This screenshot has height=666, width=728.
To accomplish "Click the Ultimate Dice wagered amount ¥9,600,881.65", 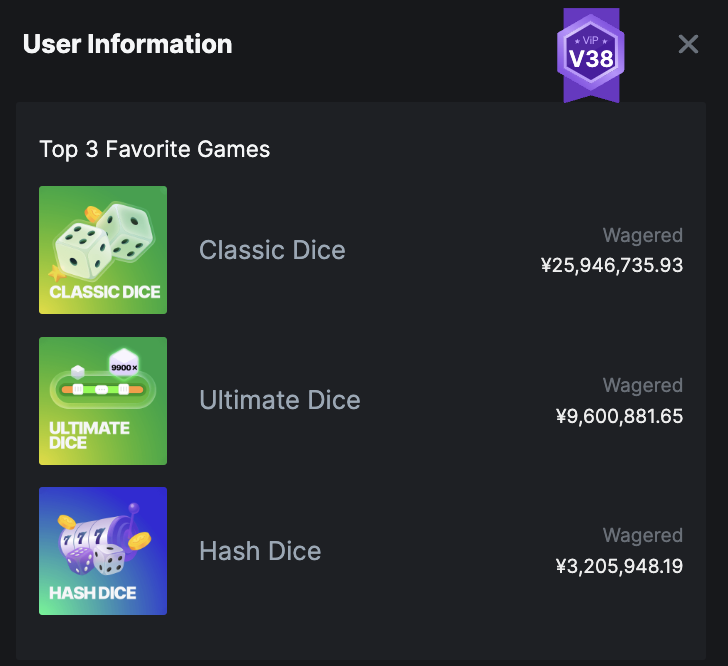I will pos(619,416).
